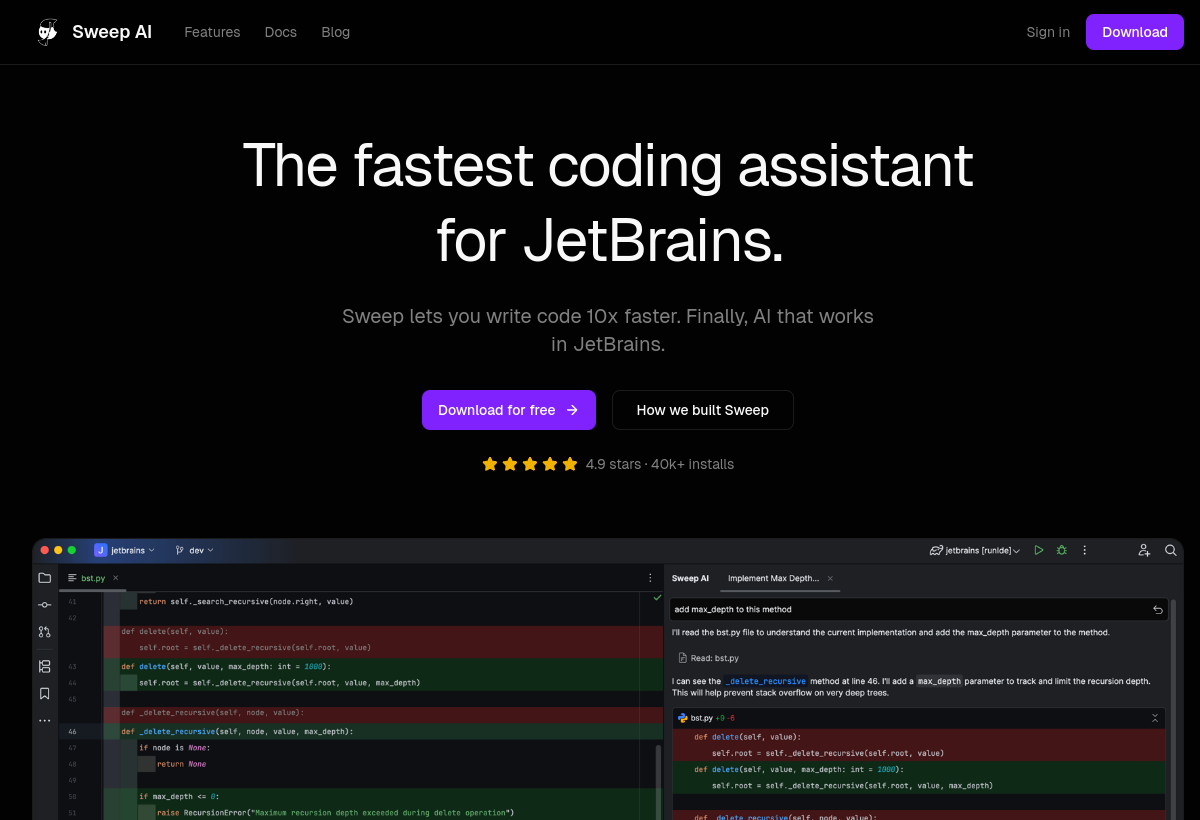Click the add user icon in IDE toolbar

1144,550
